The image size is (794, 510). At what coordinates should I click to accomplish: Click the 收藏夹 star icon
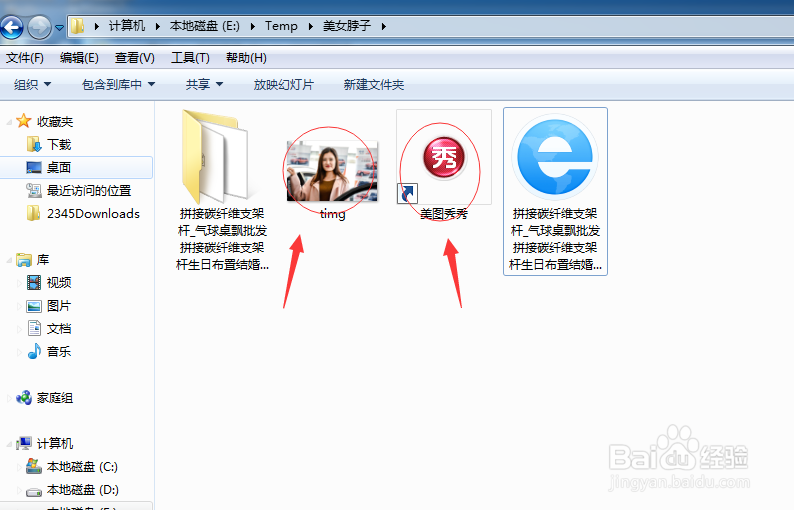click(24, 121)
